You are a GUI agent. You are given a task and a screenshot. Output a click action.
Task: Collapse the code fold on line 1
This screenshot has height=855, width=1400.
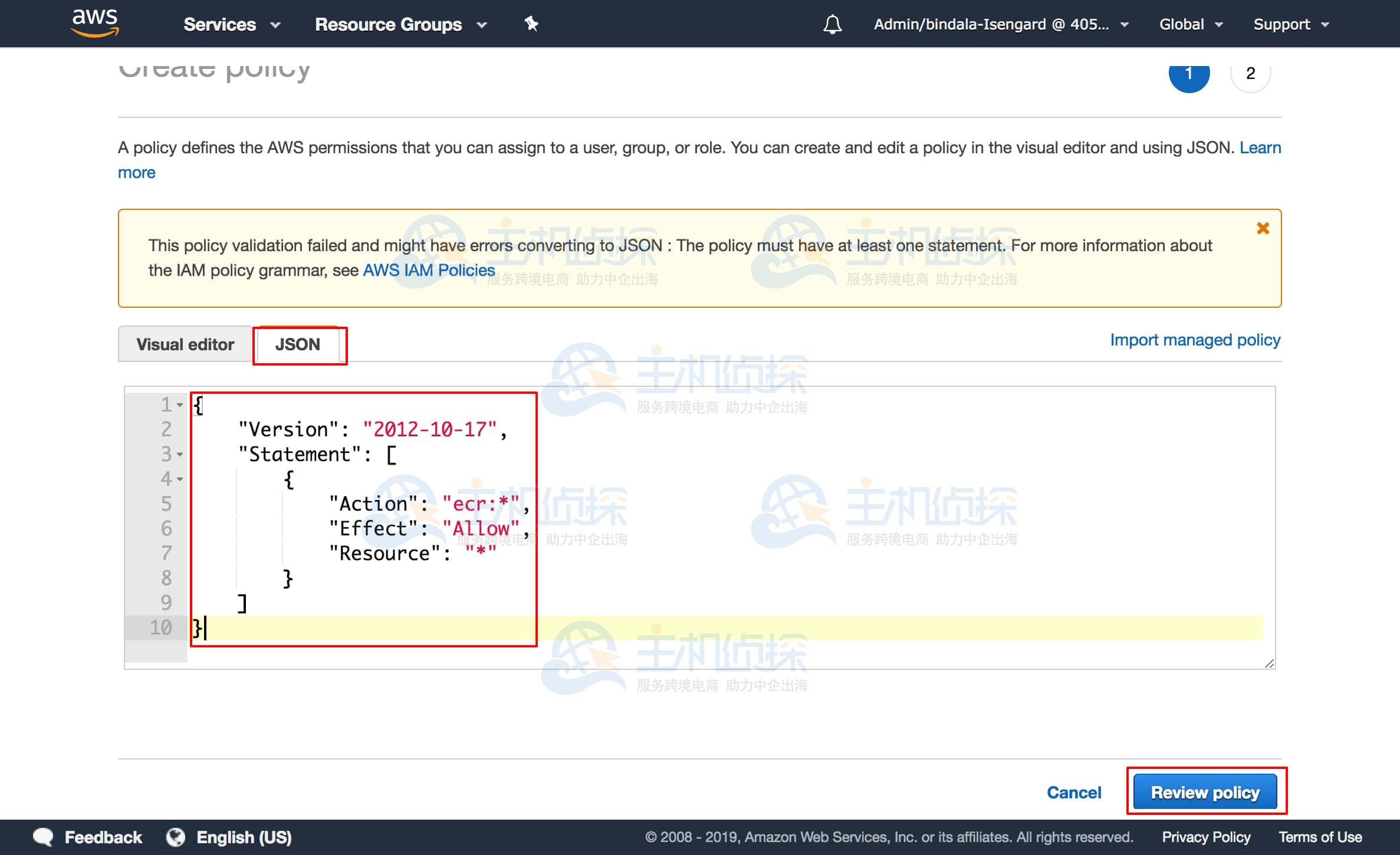point(180,405)
